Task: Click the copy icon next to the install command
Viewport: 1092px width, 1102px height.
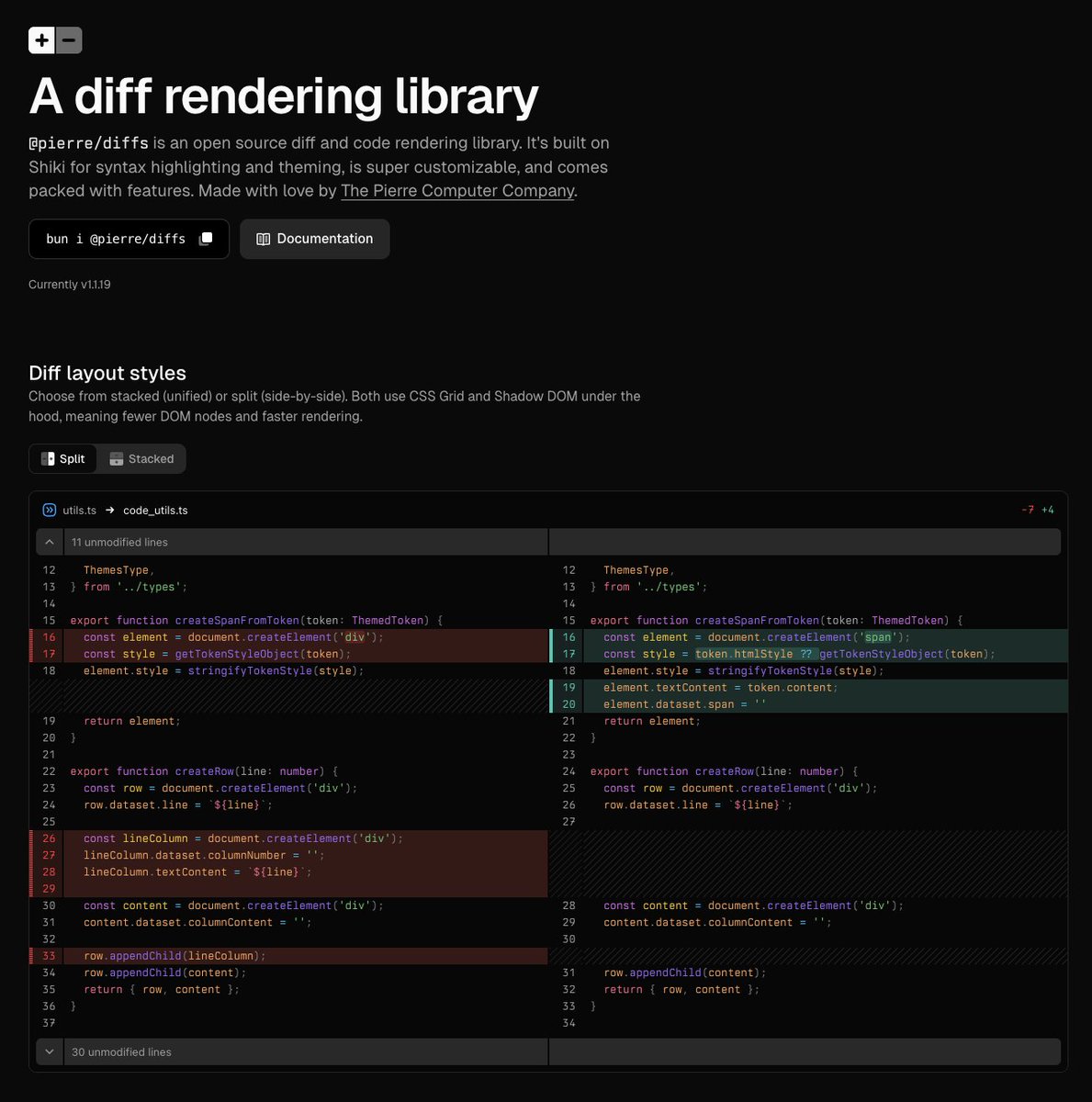Action: [x=206, y=238]
